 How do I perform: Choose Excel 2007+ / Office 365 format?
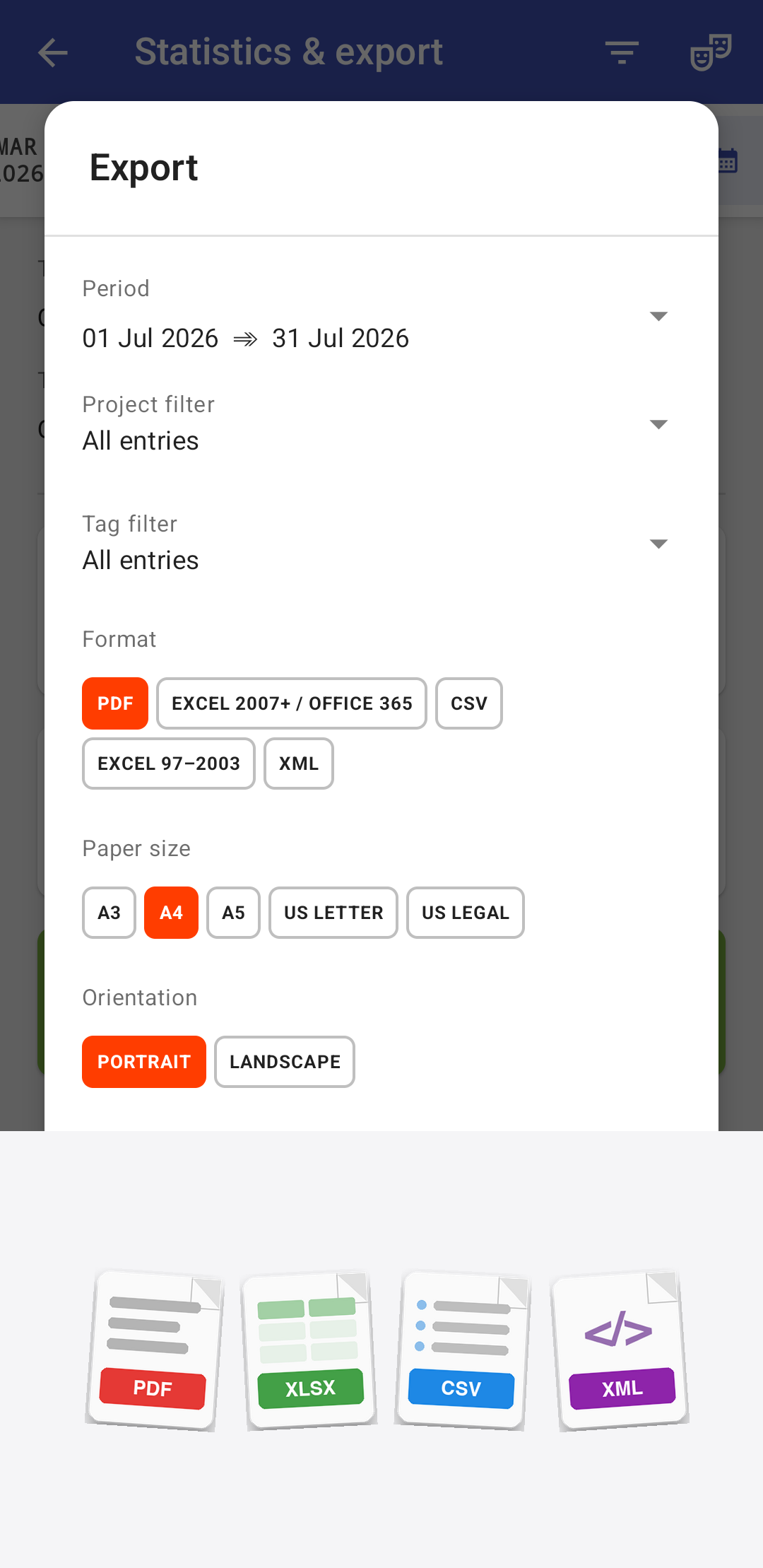[292, 703]
